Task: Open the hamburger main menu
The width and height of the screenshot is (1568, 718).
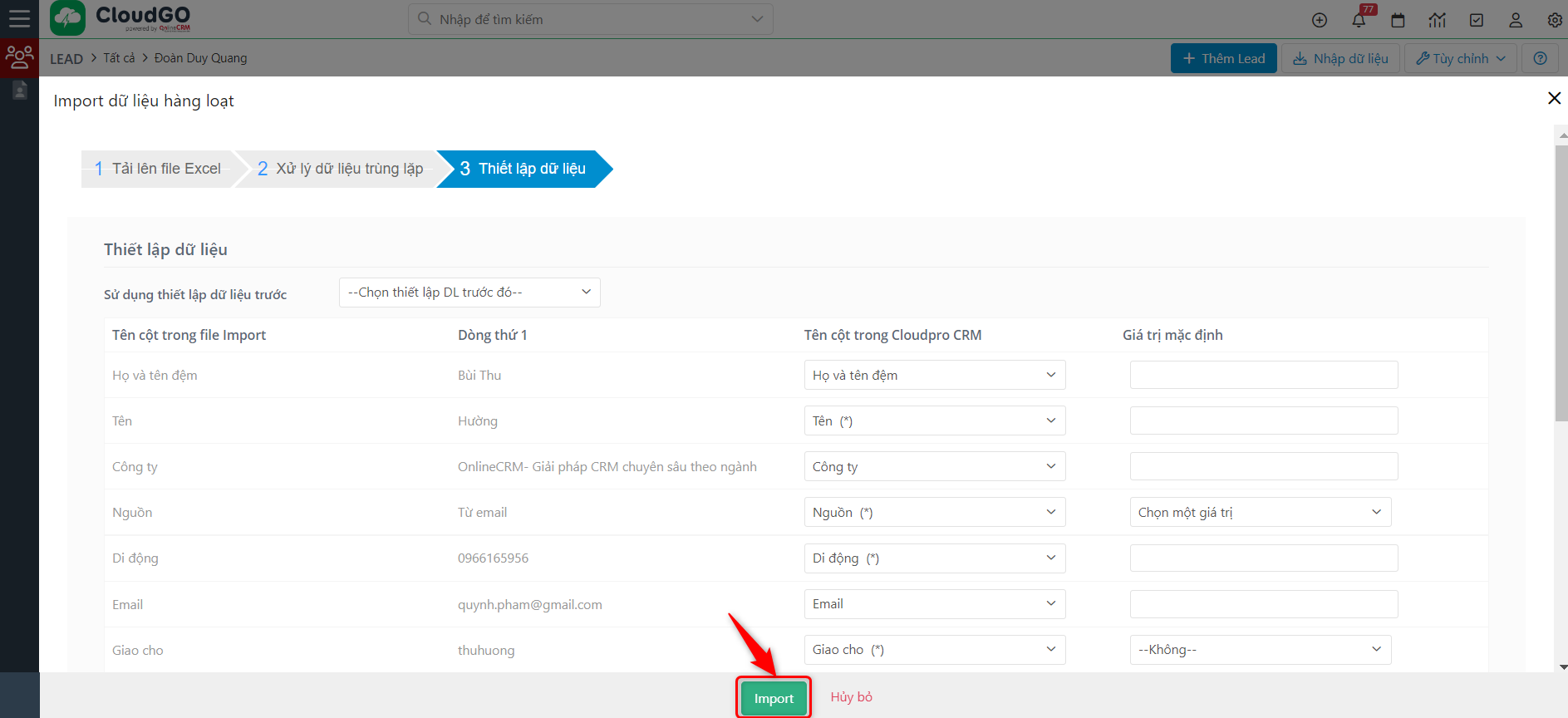Action: coord(19,19)
